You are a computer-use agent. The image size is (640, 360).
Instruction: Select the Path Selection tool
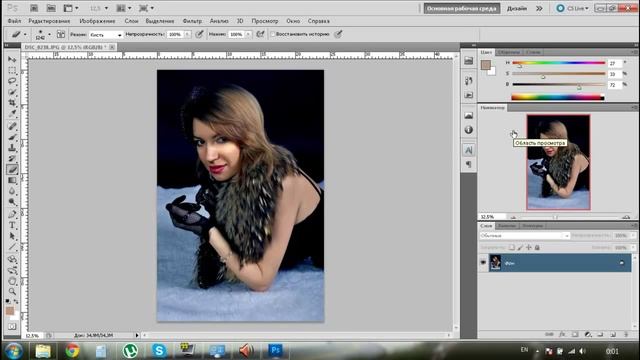click(x=12, y=236)
